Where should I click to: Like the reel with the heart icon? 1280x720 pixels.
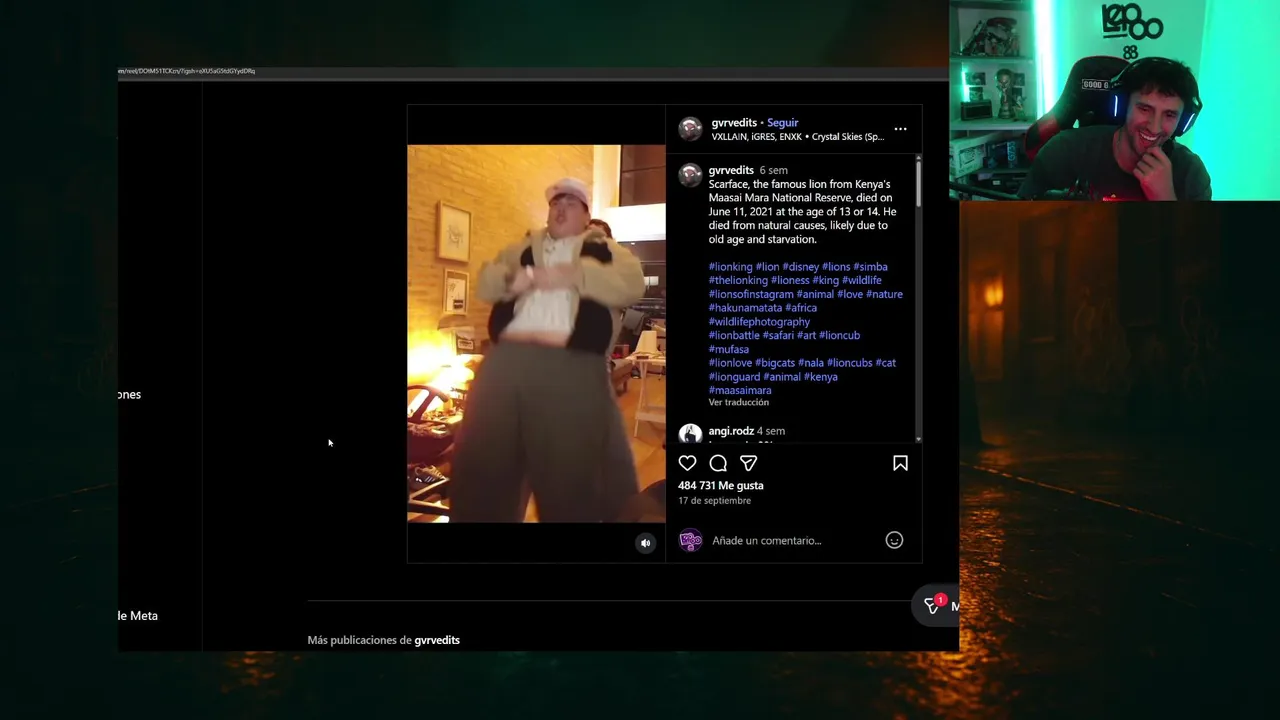pyautogui.click(x=687, y=463)
